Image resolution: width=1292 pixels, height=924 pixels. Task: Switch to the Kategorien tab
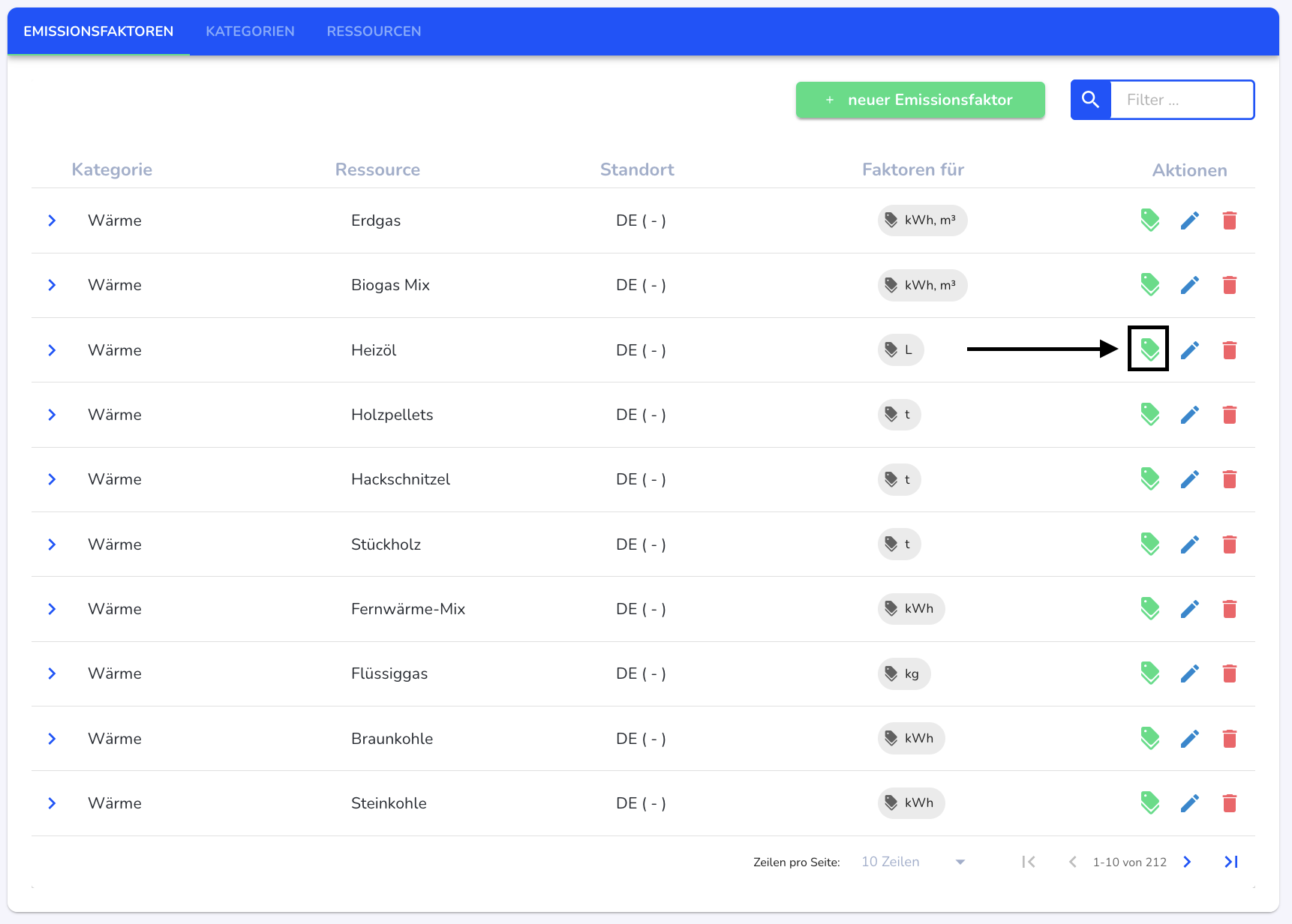point(250,31)
